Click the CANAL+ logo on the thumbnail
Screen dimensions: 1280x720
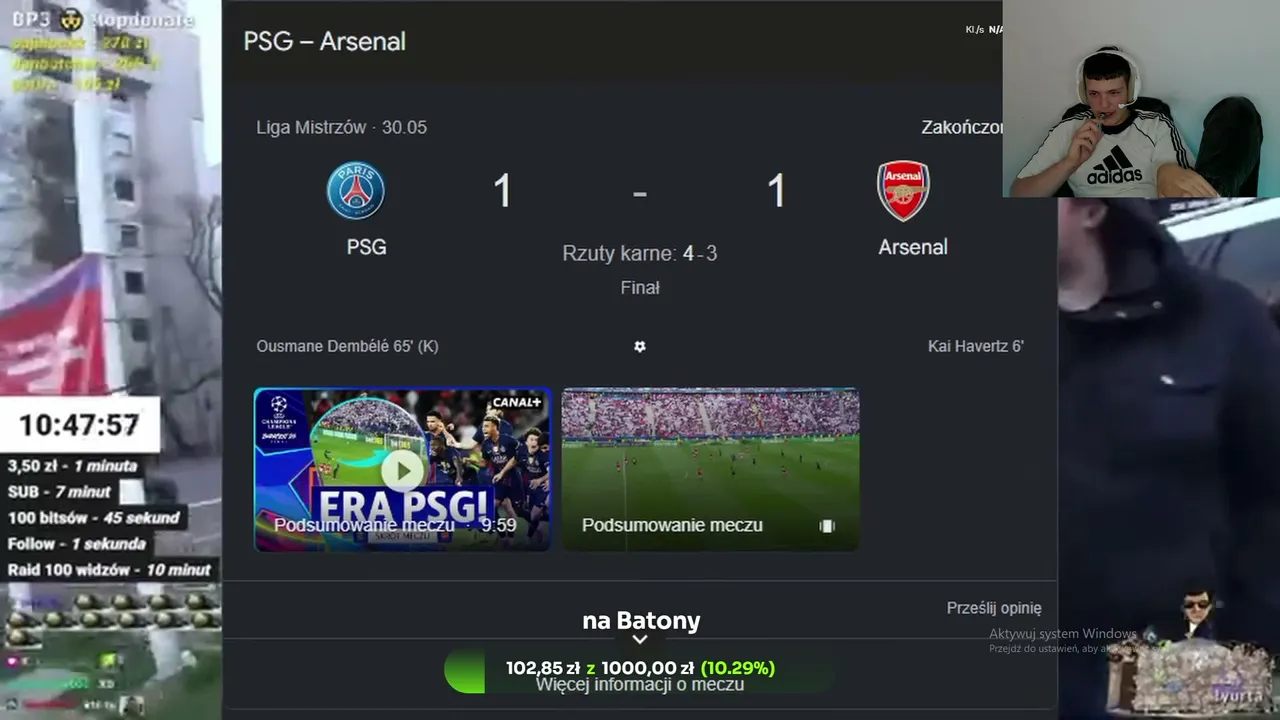tap(516, 402)
